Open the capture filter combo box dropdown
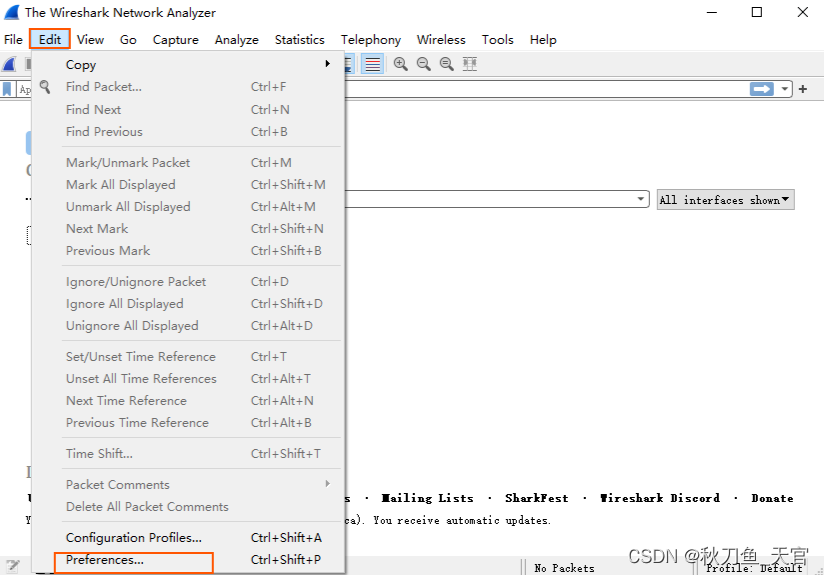Screen dimensions: 824x575 (641, 199)
